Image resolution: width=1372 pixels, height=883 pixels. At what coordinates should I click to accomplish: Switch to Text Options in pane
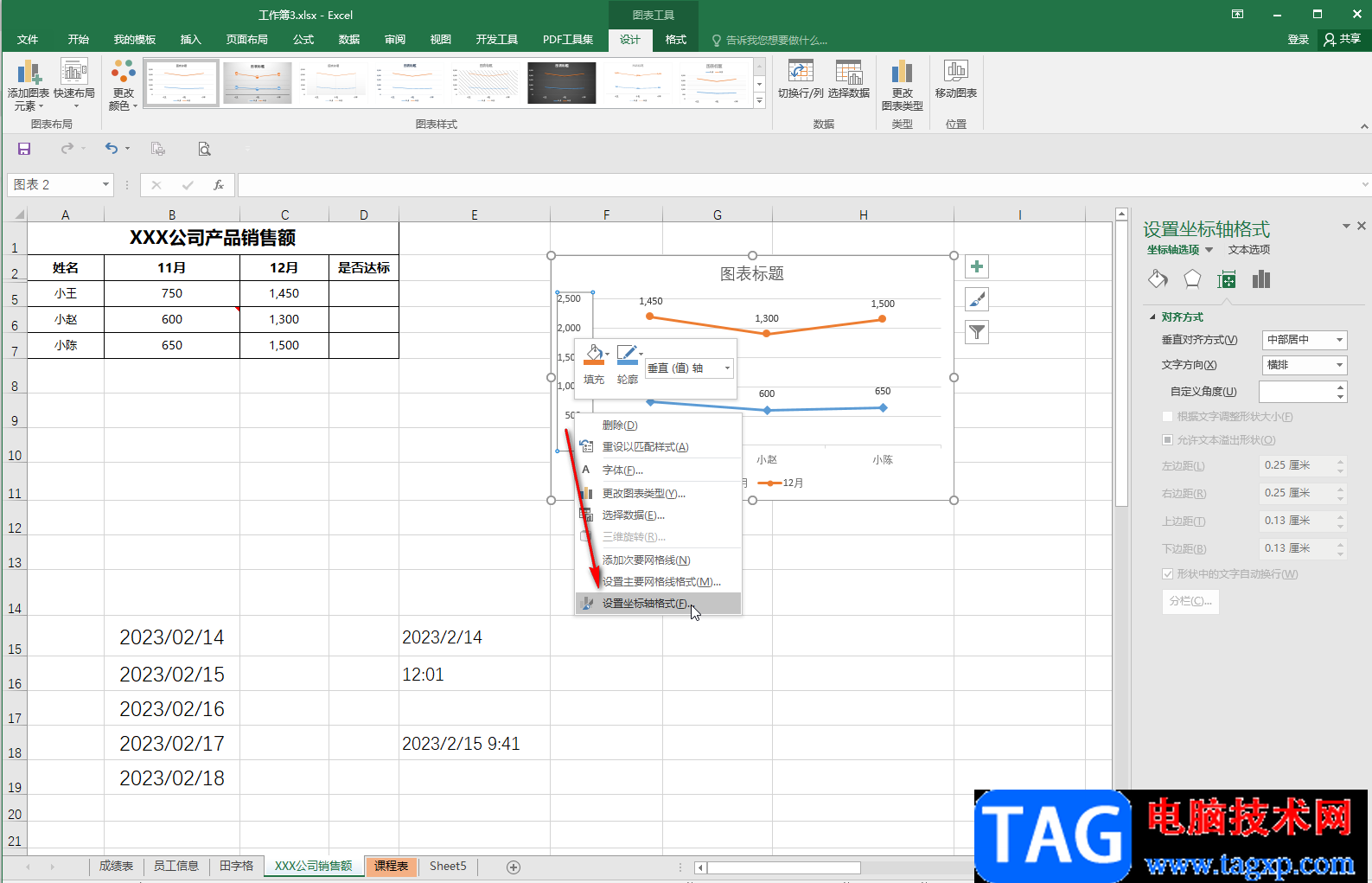pyautogui.click(x=1249, y=250)
